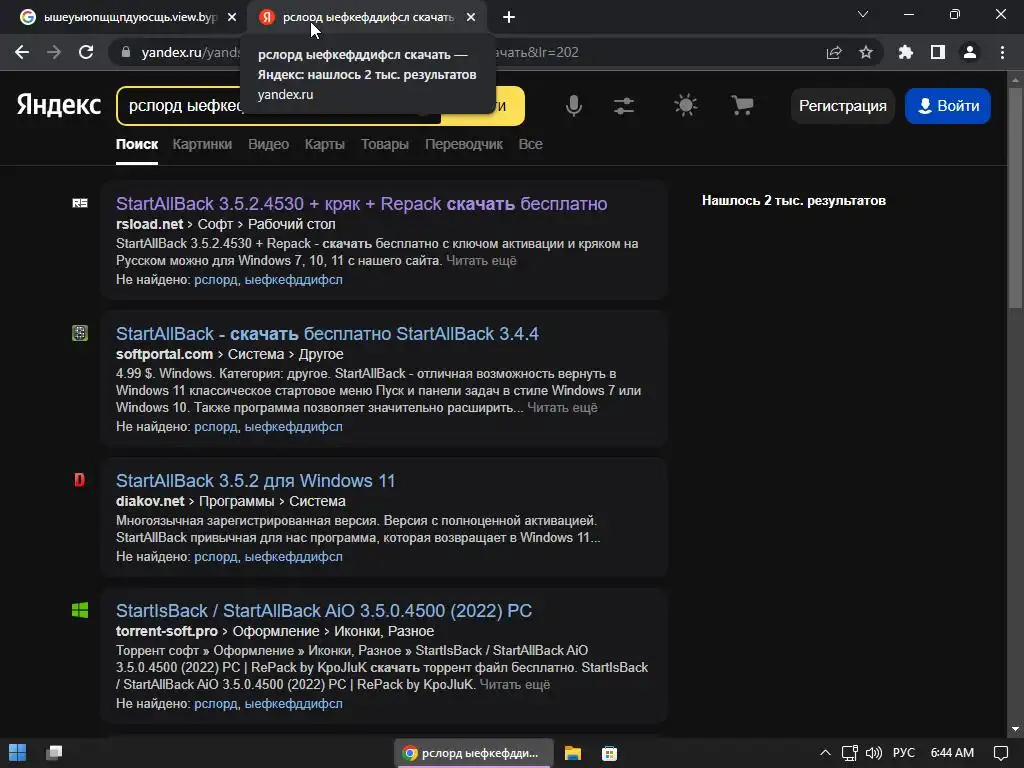Show hidden system tray icons
Image resolution: width=1024 pixels, height=768 pixels.
825,753
